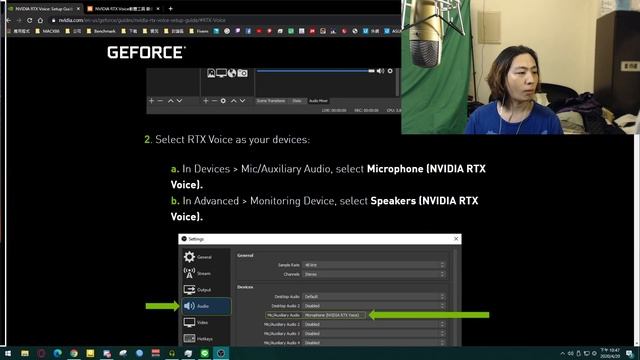Open mixer gear settings in OBS screenshot
Image resolution: width=640 pixels, height=360 pixels.
click(x=390, y=71)
